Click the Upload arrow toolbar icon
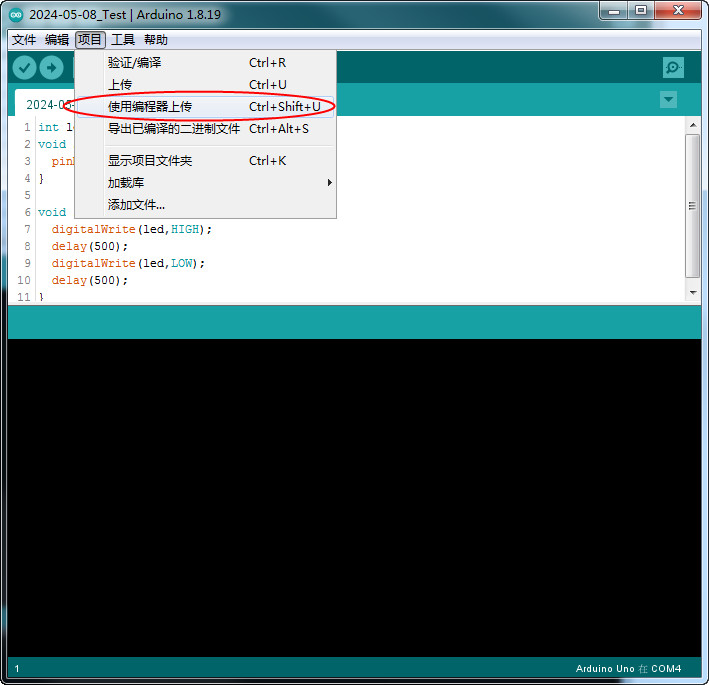The width and height of the screenshot is (709, 685). point(52,68)
